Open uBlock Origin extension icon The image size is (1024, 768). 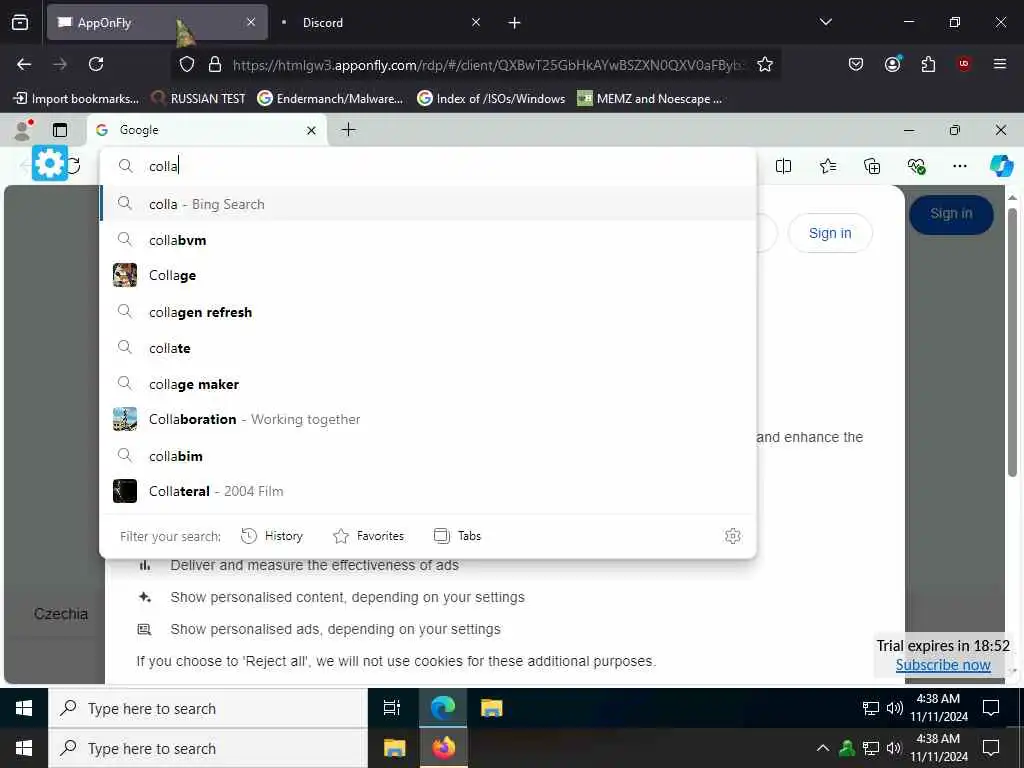point(964,64)
